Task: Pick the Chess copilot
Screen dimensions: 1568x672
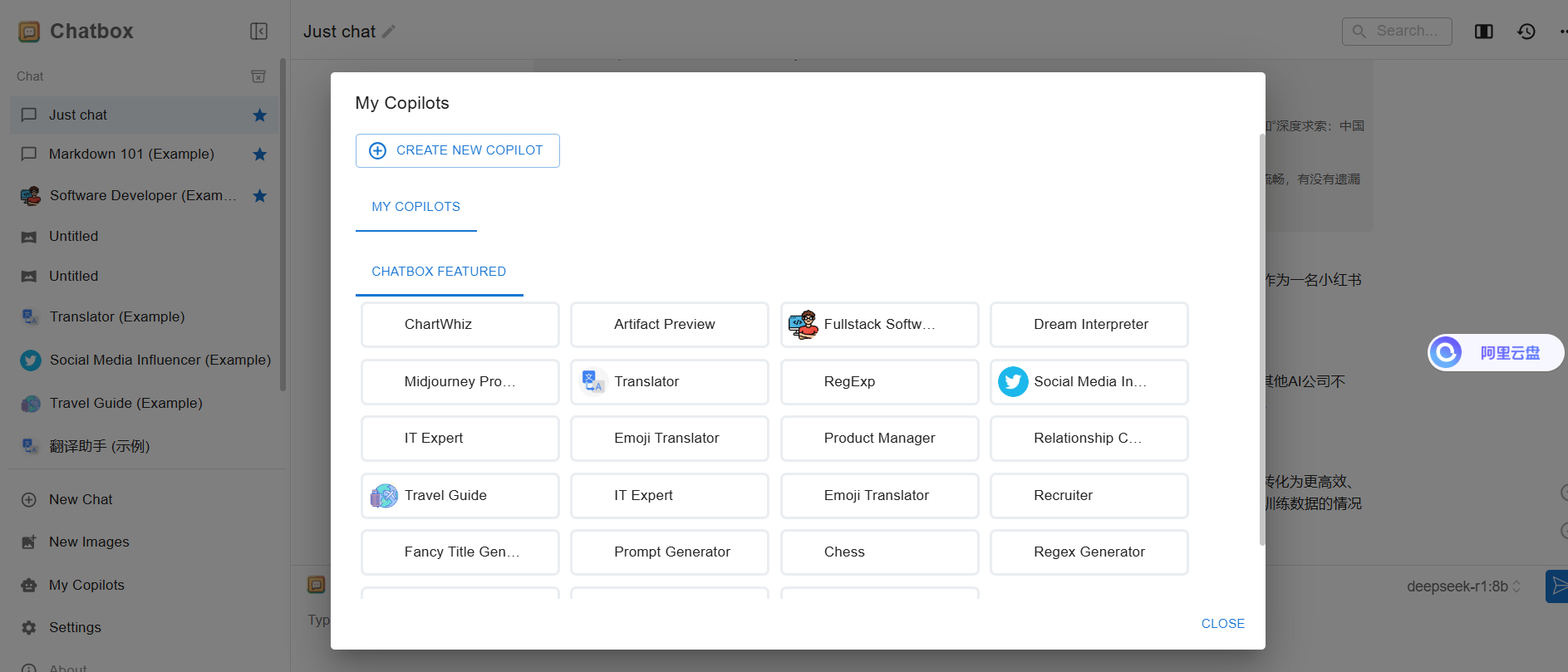Action: (880, 552)
